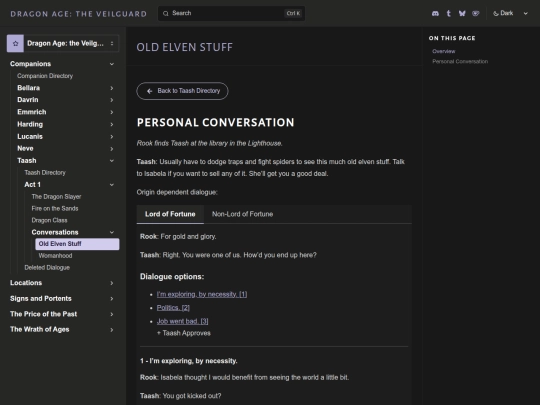
Task: Follow the Job went bad [3] link
Action: 183,321
